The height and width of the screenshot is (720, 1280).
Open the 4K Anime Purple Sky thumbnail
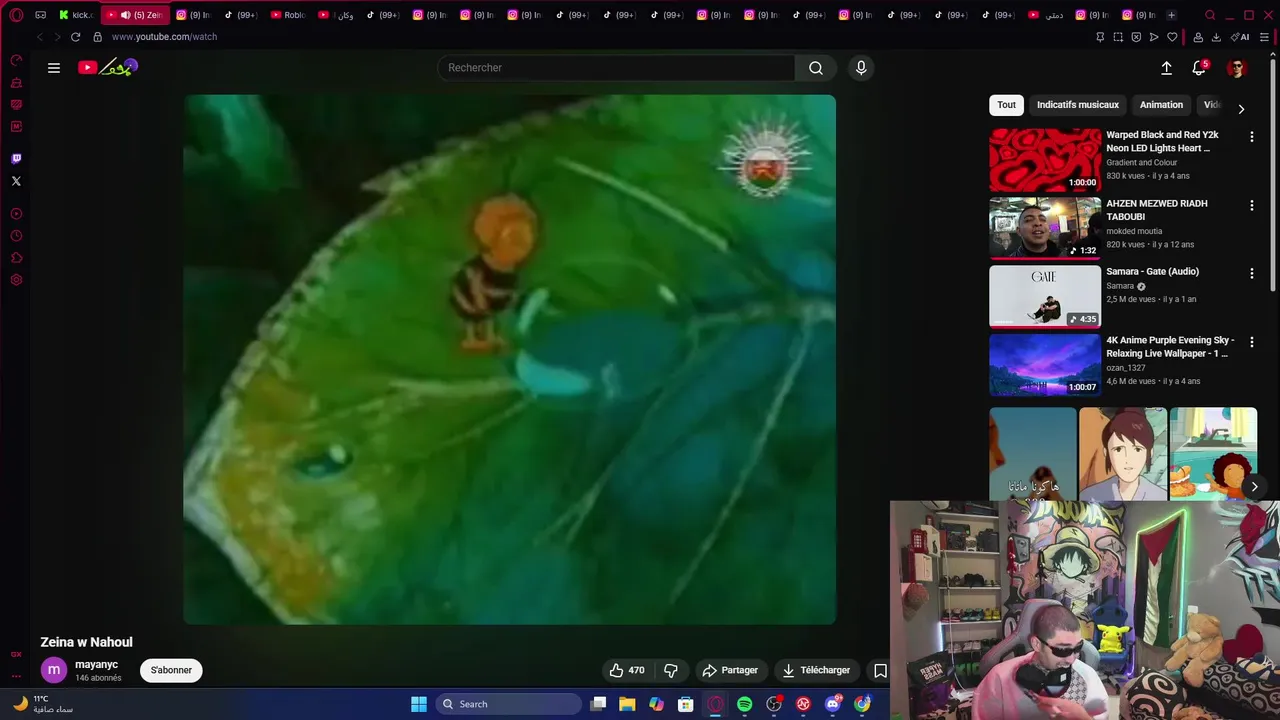[x=1045, y=365]
